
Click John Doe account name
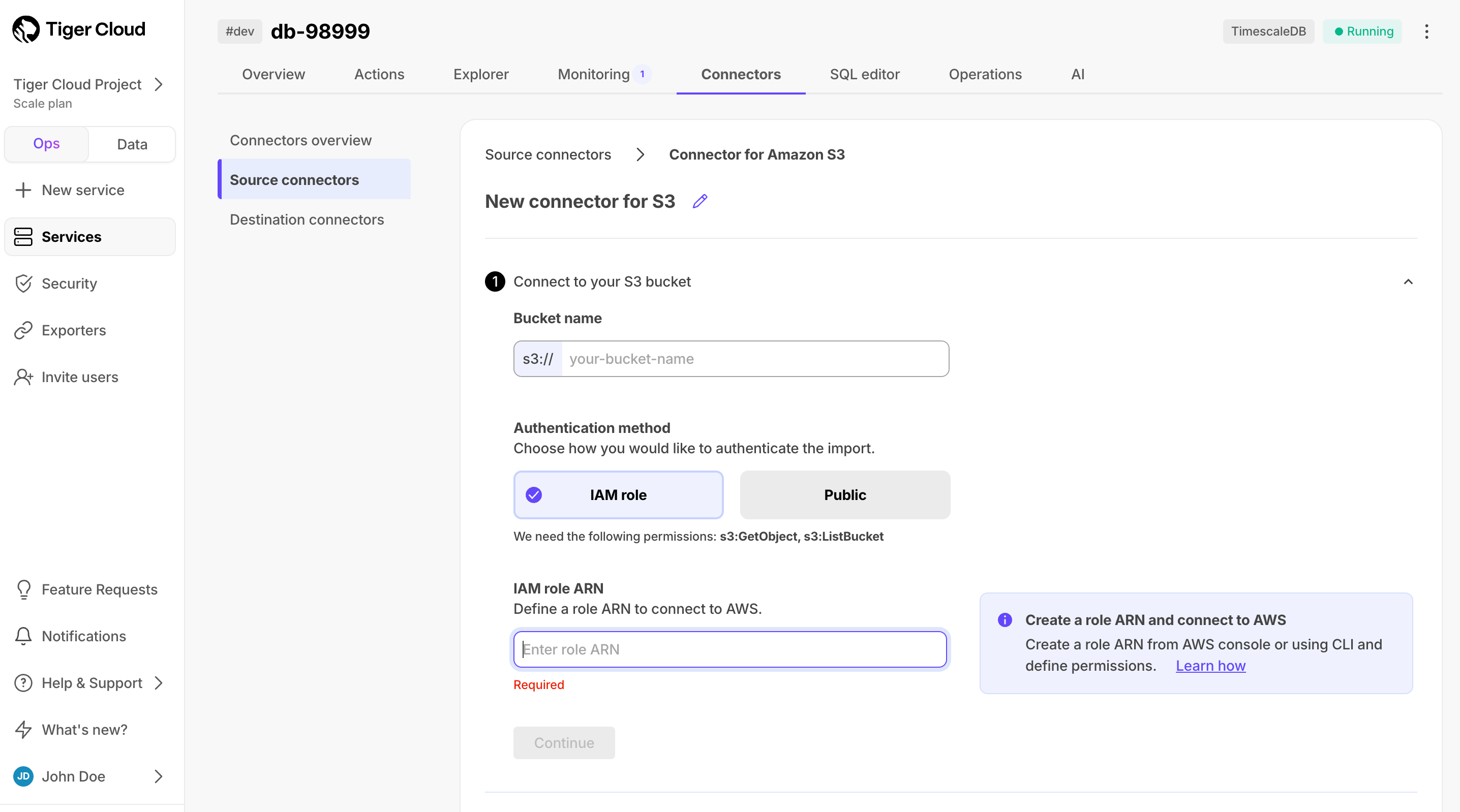[x=73, y=776]
